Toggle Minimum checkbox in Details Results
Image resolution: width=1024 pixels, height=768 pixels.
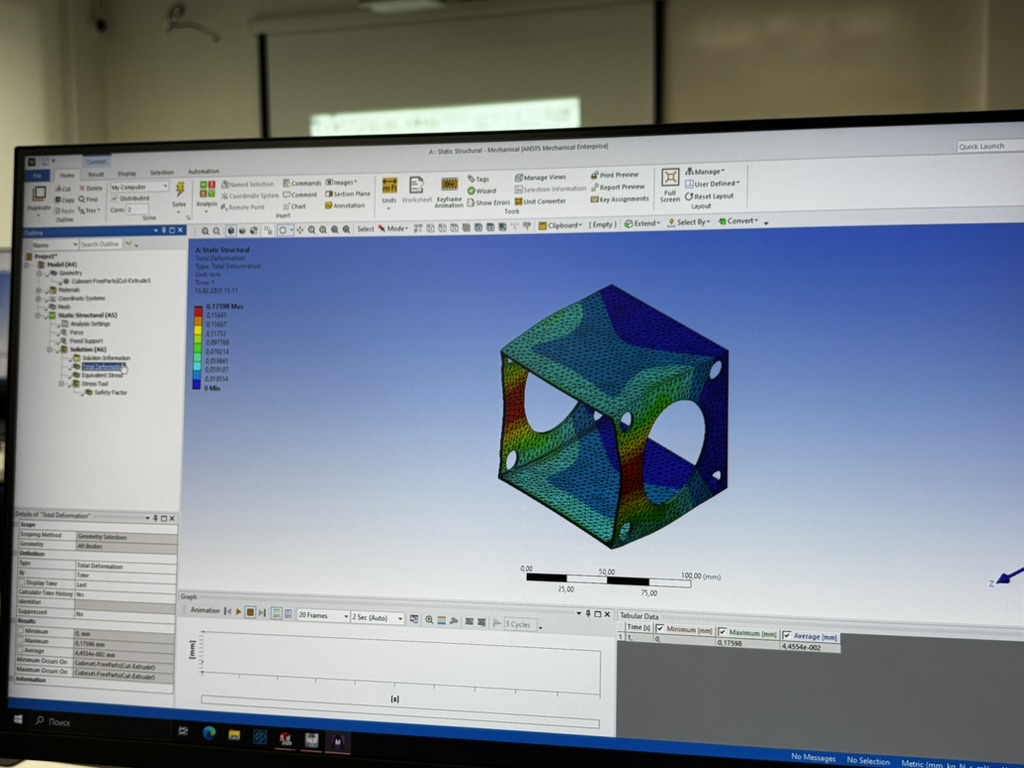tap(20, 632)
